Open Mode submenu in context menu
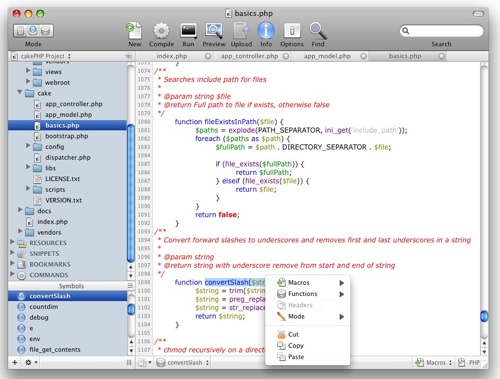 pos(308,316)
